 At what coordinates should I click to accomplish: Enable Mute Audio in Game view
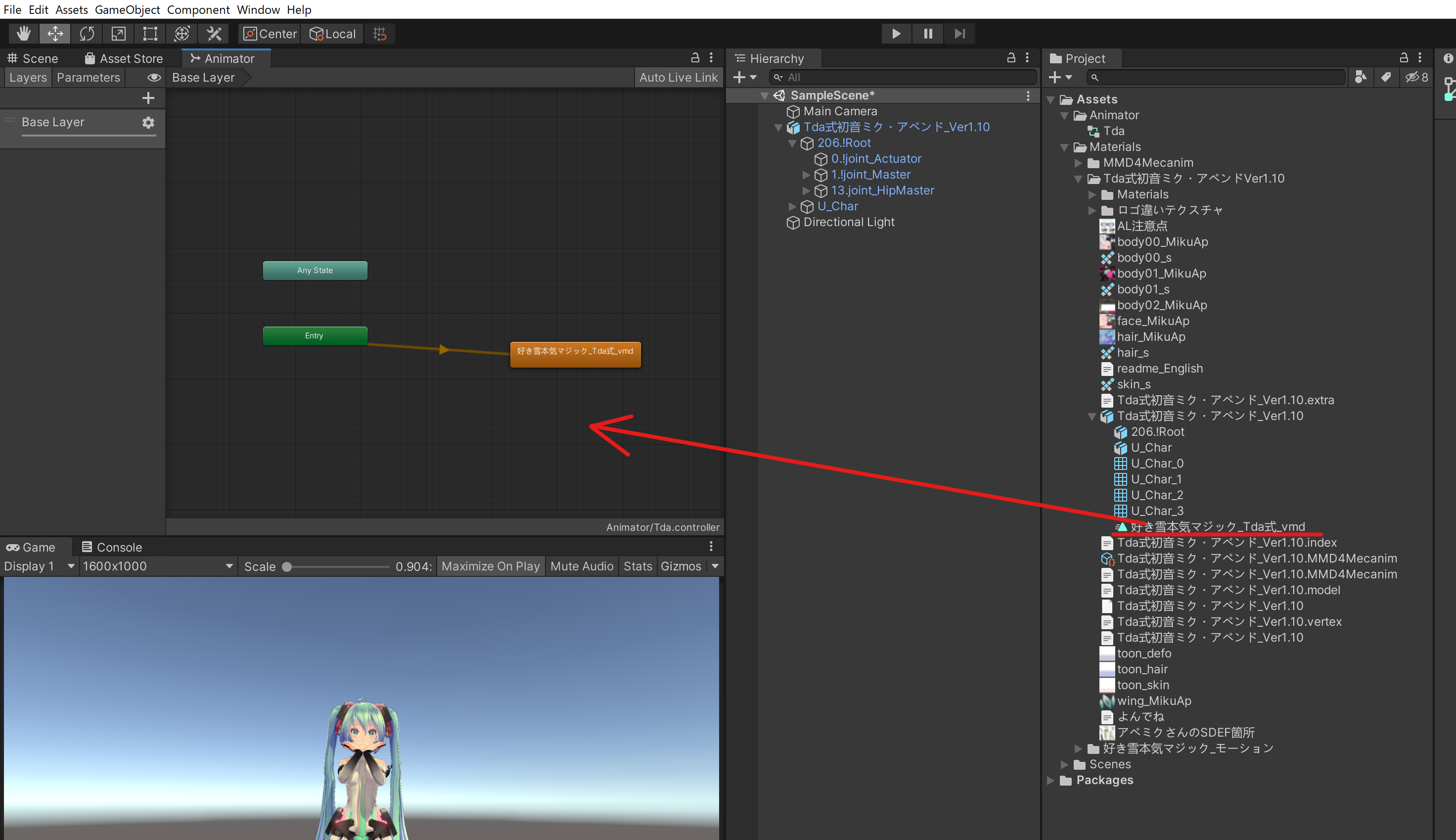tap(582, 566)
